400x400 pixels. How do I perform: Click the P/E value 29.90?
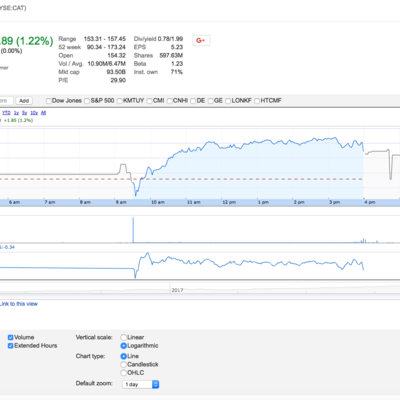pyautogui.click(x=118, y=80)
